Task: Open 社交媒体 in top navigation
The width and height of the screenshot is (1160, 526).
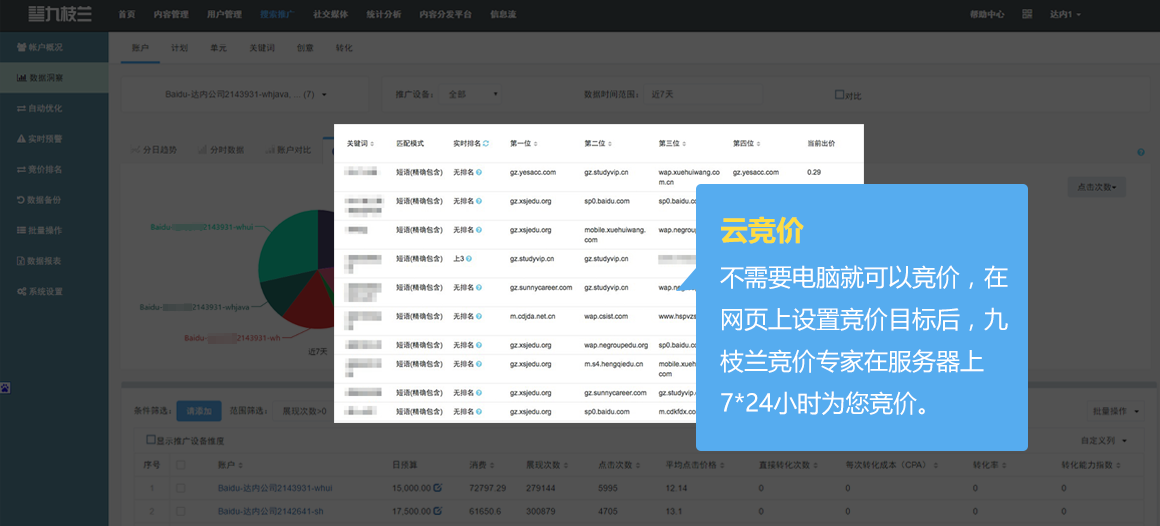Action: point(331,14)
